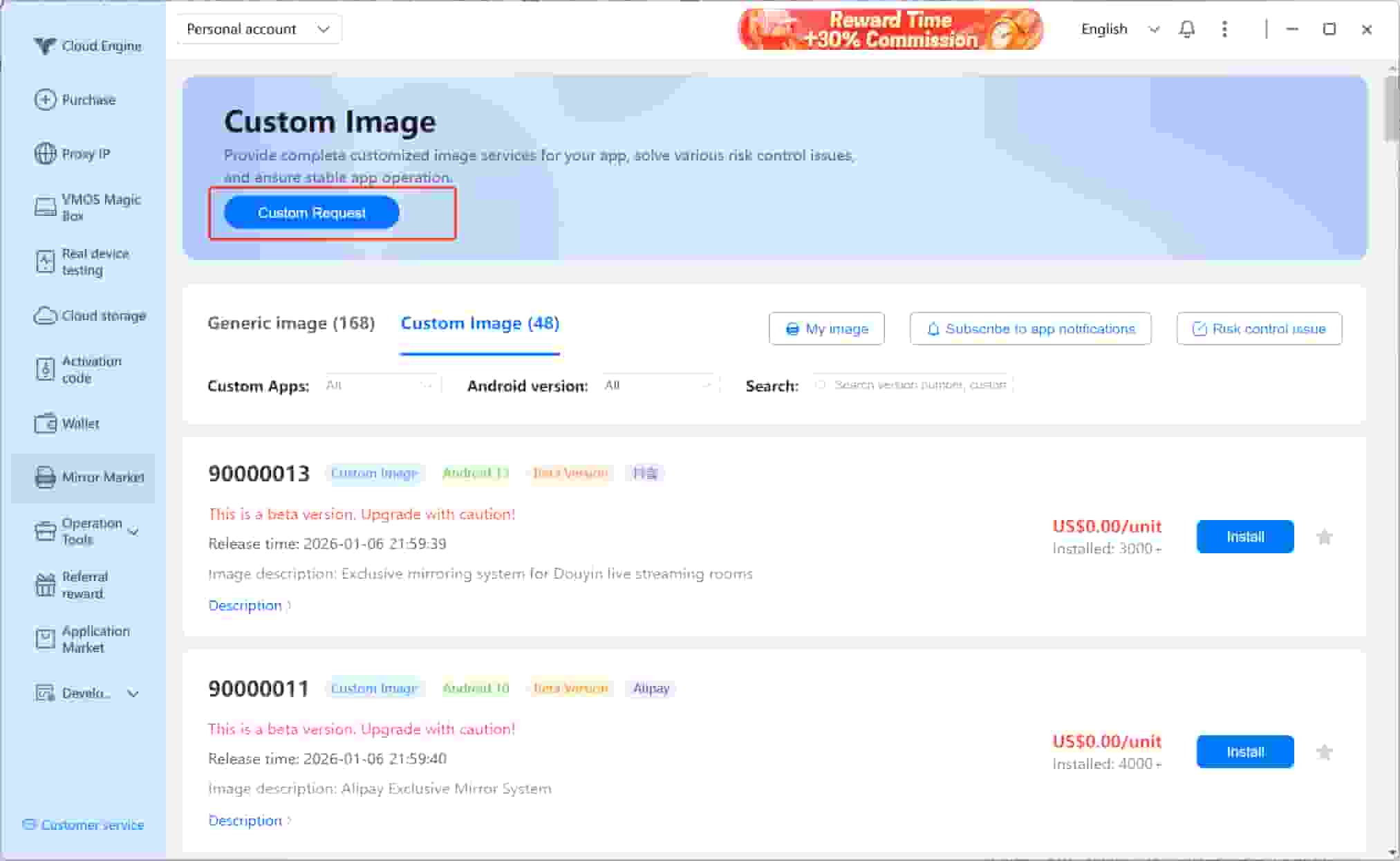Open the three-dot more options menu
The width and height of the screenshot is (1400, 861).
point(1224,29)
